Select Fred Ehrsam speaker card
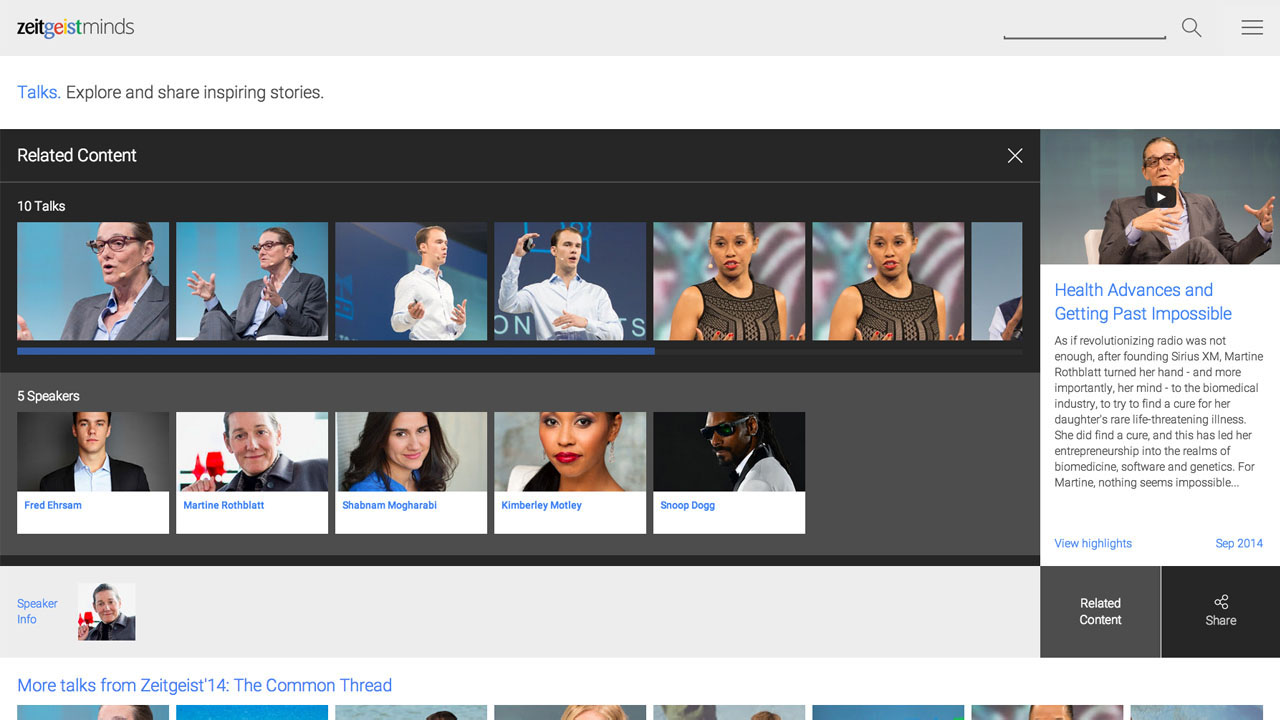The width and height of the screenshot is (1280, 720). pyautogui.click(x=93, y=472)
